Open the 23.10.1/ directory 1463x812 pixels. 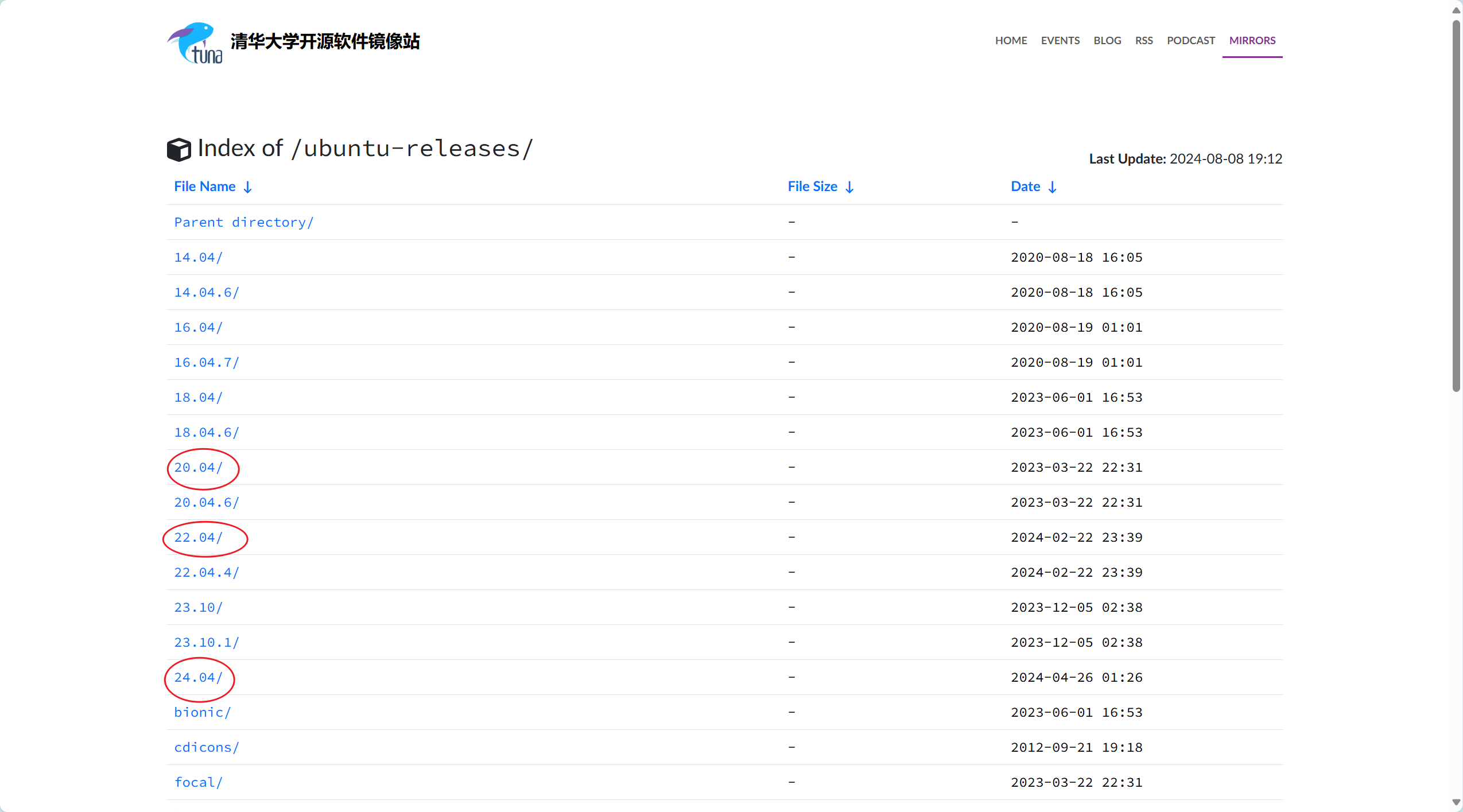207,643
